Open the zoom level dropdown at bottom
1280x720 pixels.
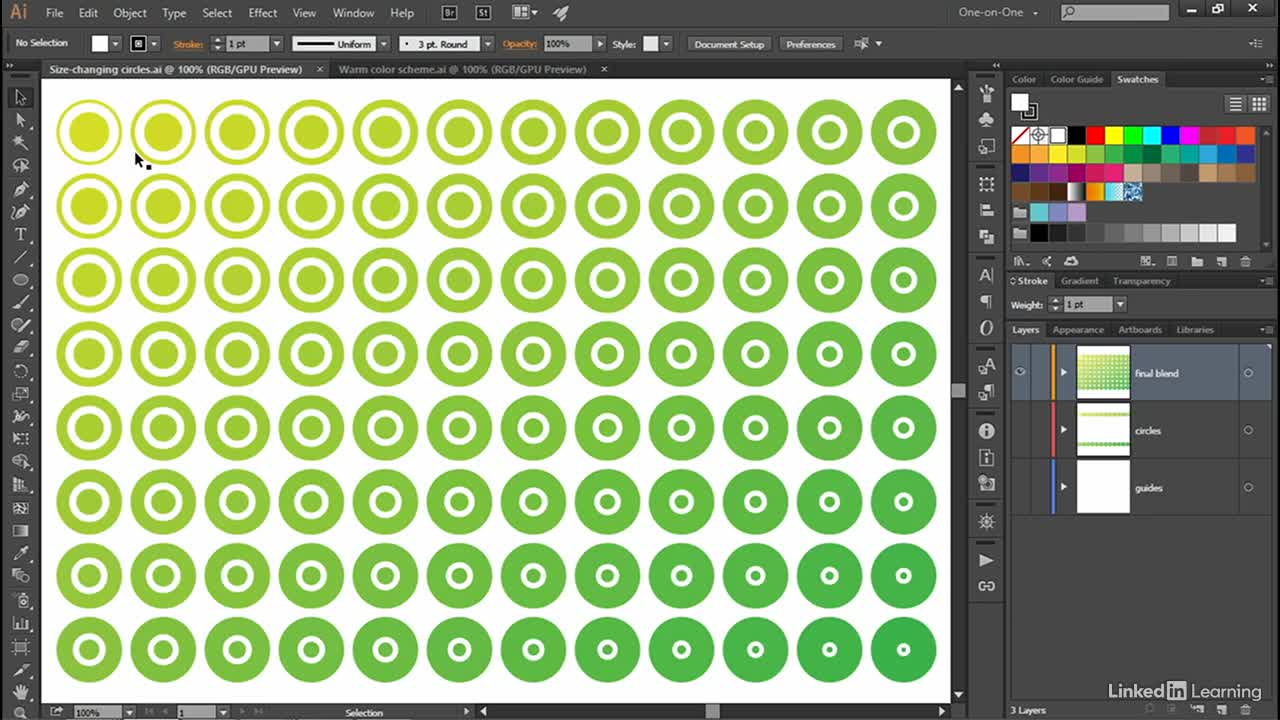click(x=129, y=712)
